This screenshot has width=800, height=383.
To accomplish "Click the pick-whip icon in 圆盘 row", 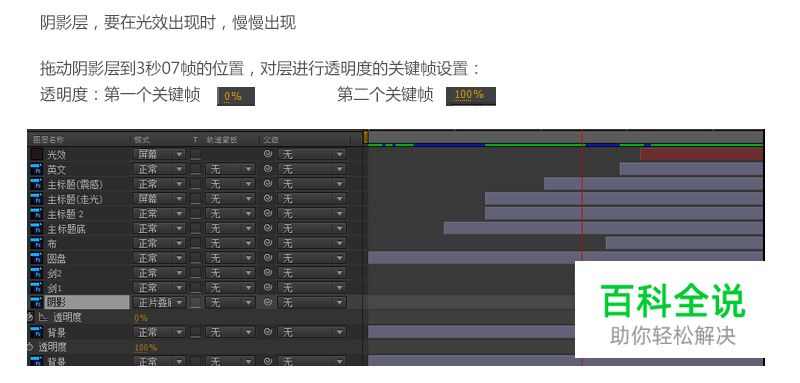I will (268, 258).
